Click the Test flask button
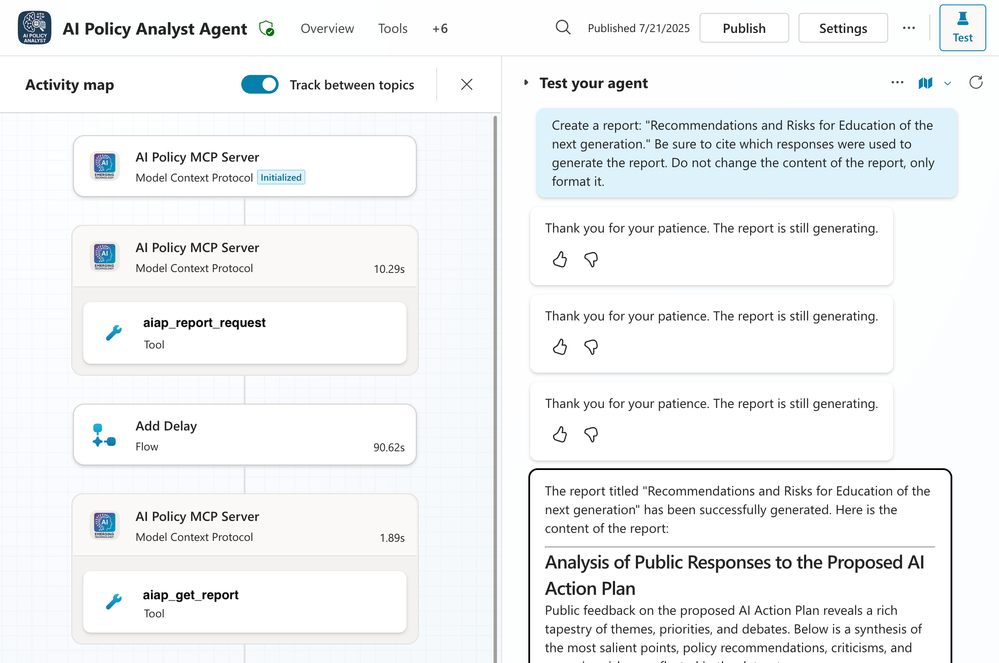 [962, 28]
